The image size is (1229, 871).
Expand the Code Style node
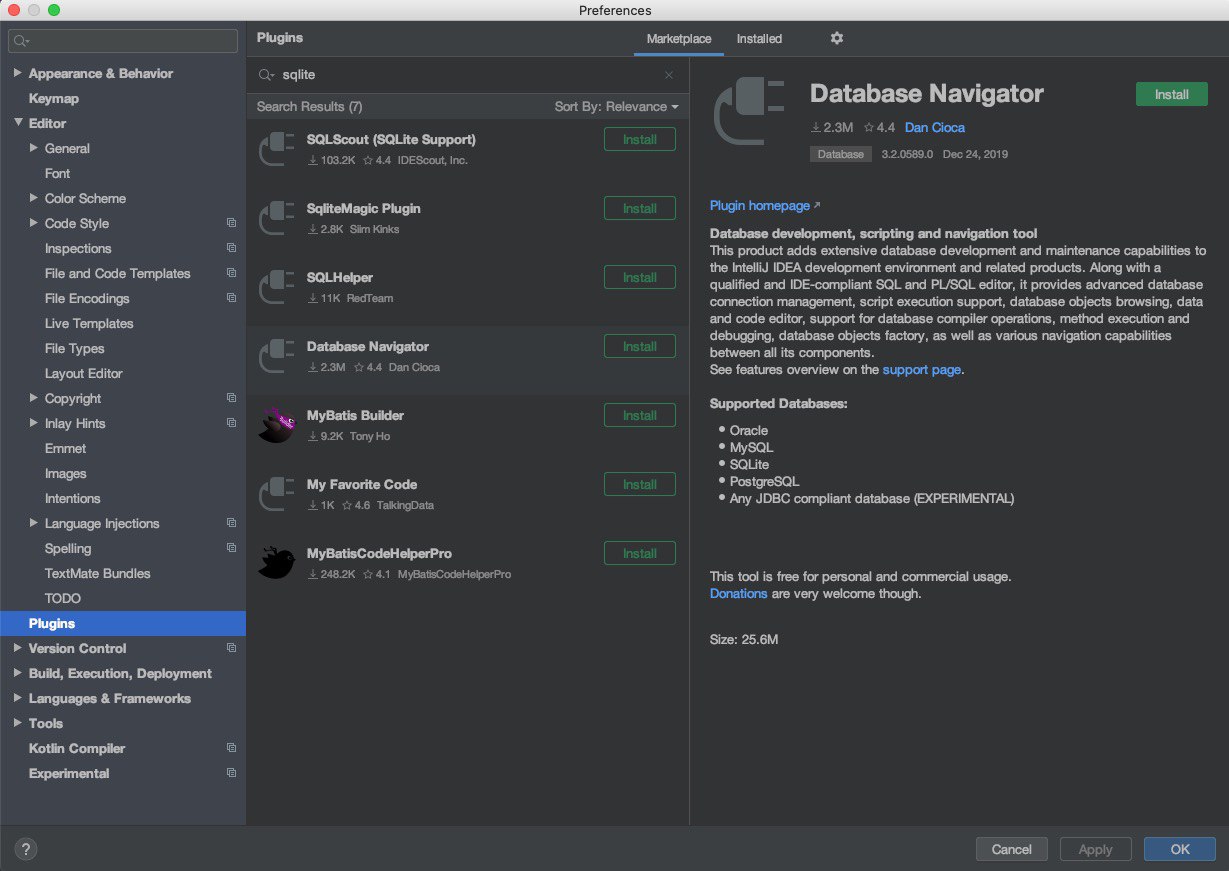pyautogui.click(x=34, y=223)
